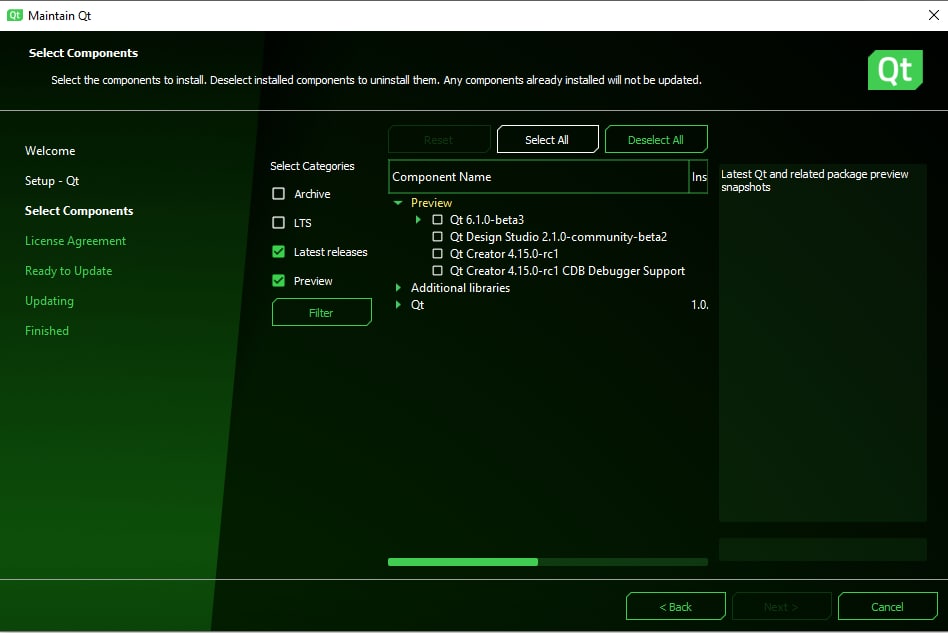Click the Ready to Update step
Viewport: 948px width, 633px height.
tap(68, 271)
